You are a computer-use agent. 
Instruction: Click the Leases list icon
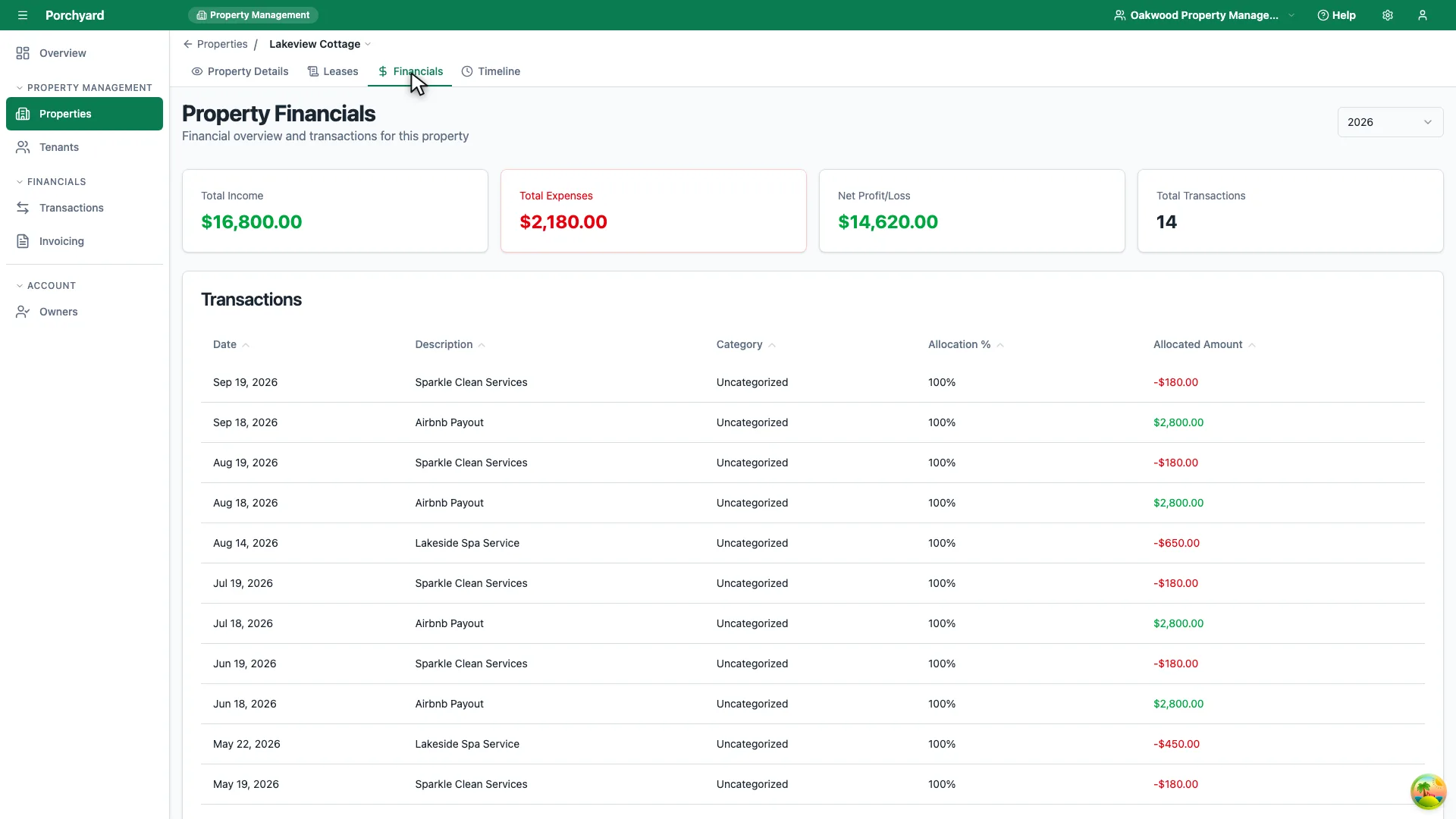click(312, 71)
